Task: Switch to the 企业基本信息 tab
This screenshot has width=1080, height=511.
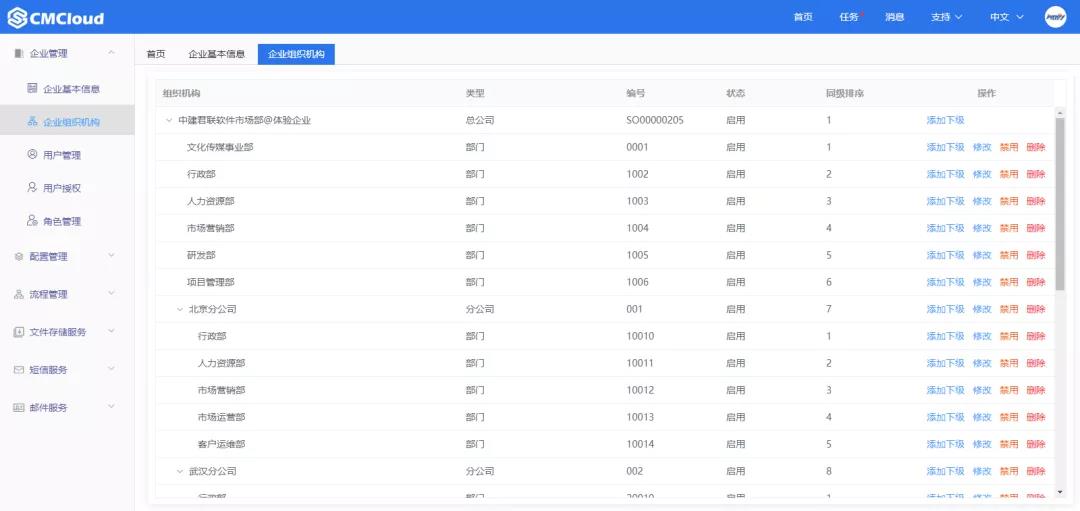Action: click(216, 55)
